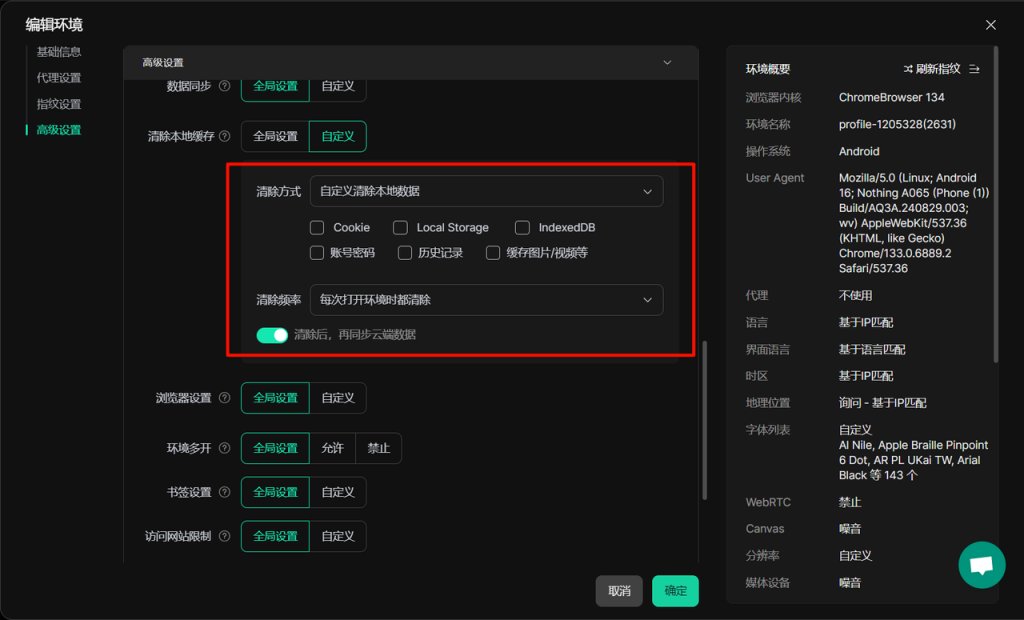The image size is (1024, 620).
Task: Go to 代理设置 in the sidebar
Action: (x=59, y=78)
